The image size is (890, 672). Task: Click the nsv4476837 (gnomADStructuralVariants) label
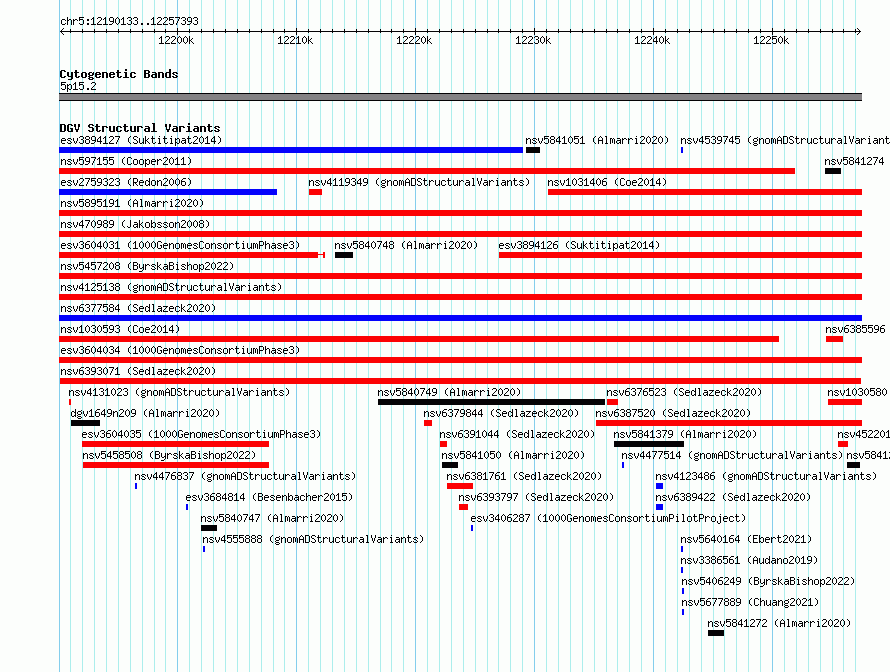[245, 476]
